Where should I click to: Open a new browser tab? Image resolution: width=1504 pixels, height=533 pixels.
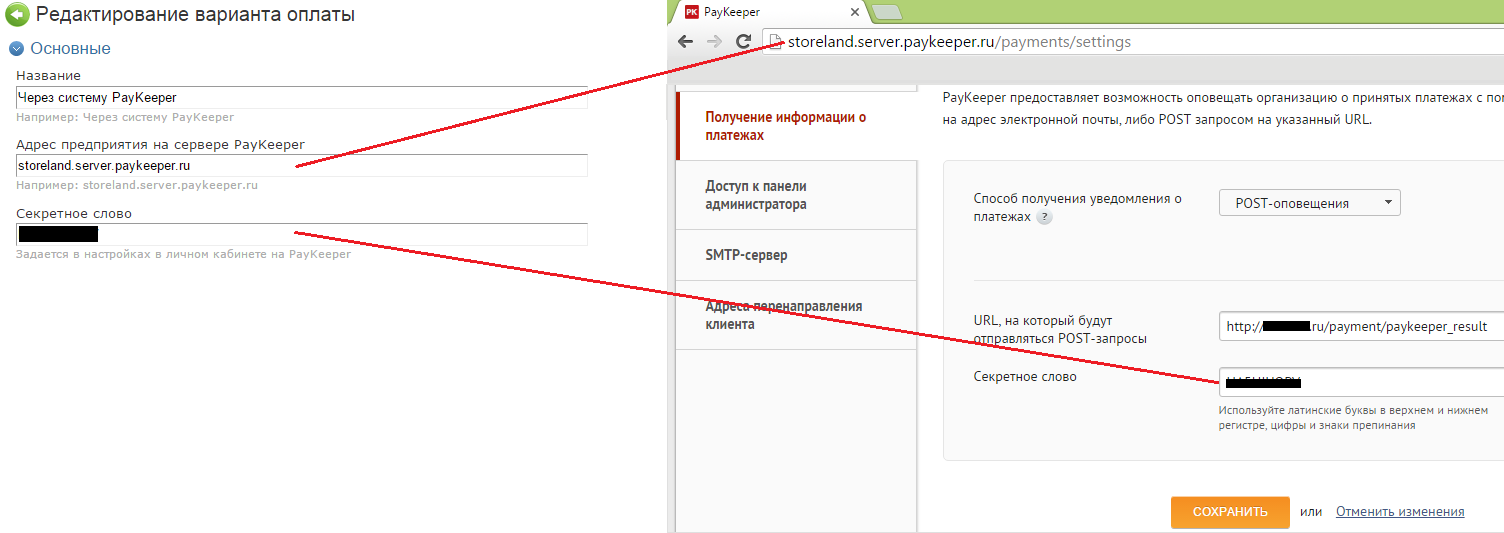[x=888, y=12]
